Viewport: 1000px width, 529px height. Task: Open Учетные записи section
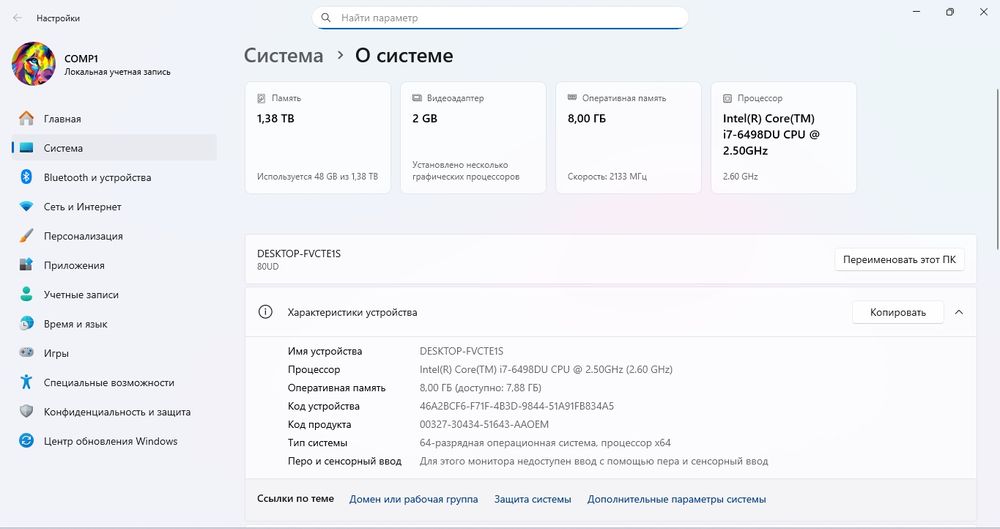(x=114, y=295)
